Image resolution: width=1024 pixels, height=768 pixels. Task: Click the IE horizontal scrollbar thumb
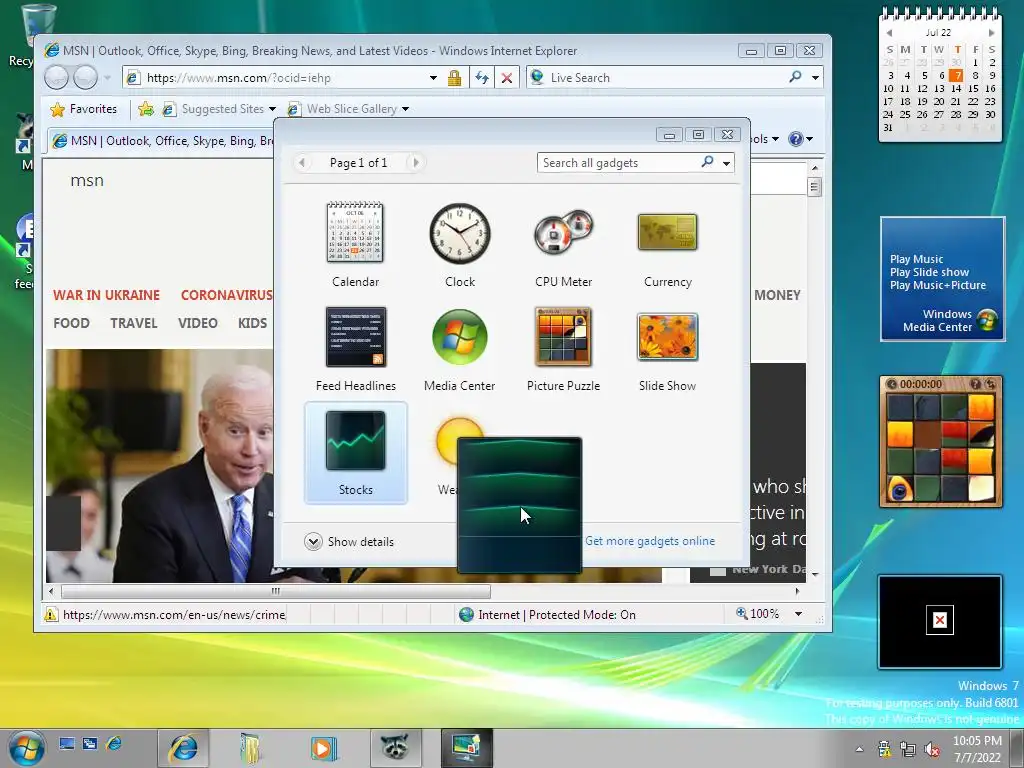tap(276, 591)
